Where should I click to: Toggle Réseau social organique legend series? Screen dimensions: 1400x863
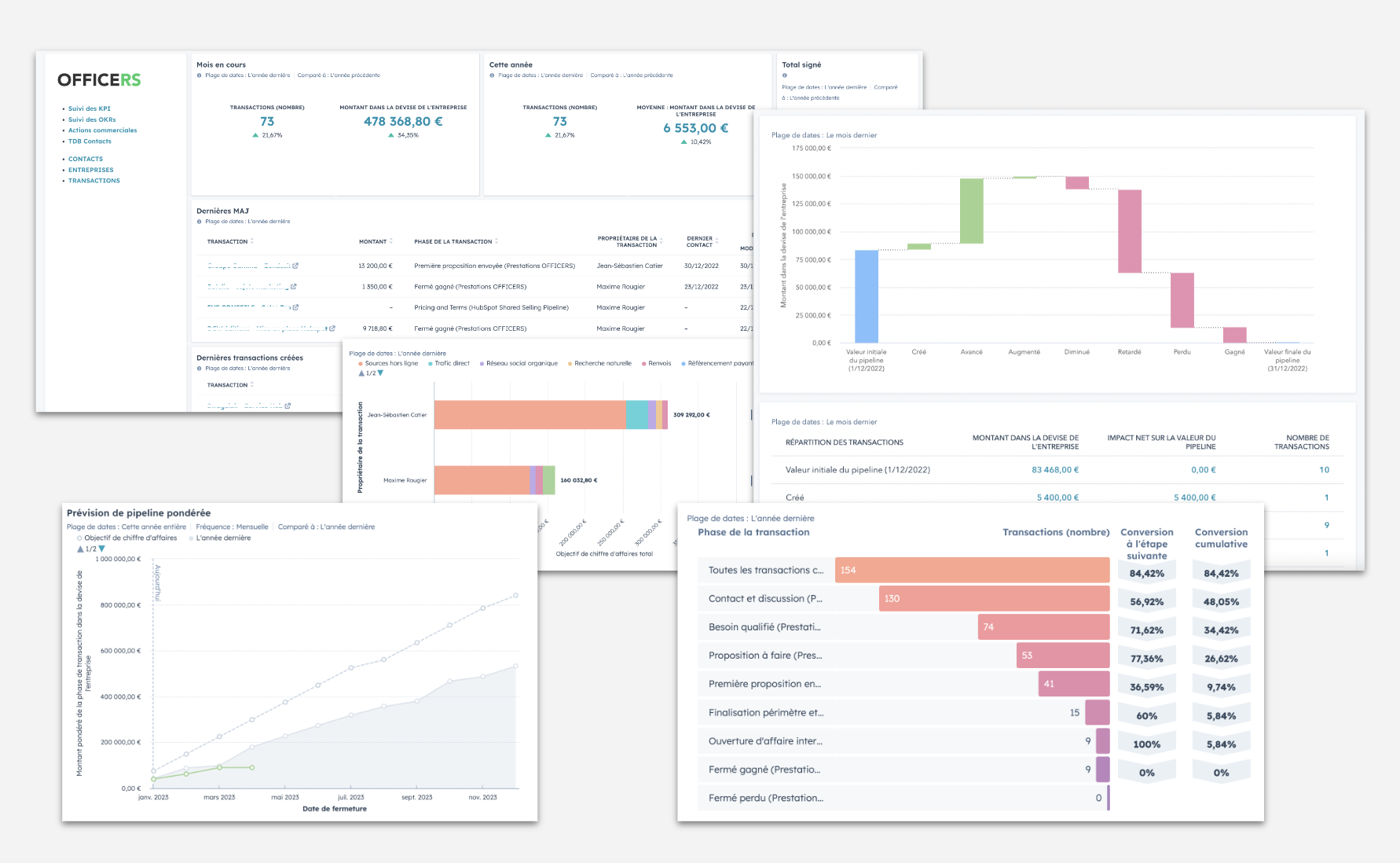519,363
